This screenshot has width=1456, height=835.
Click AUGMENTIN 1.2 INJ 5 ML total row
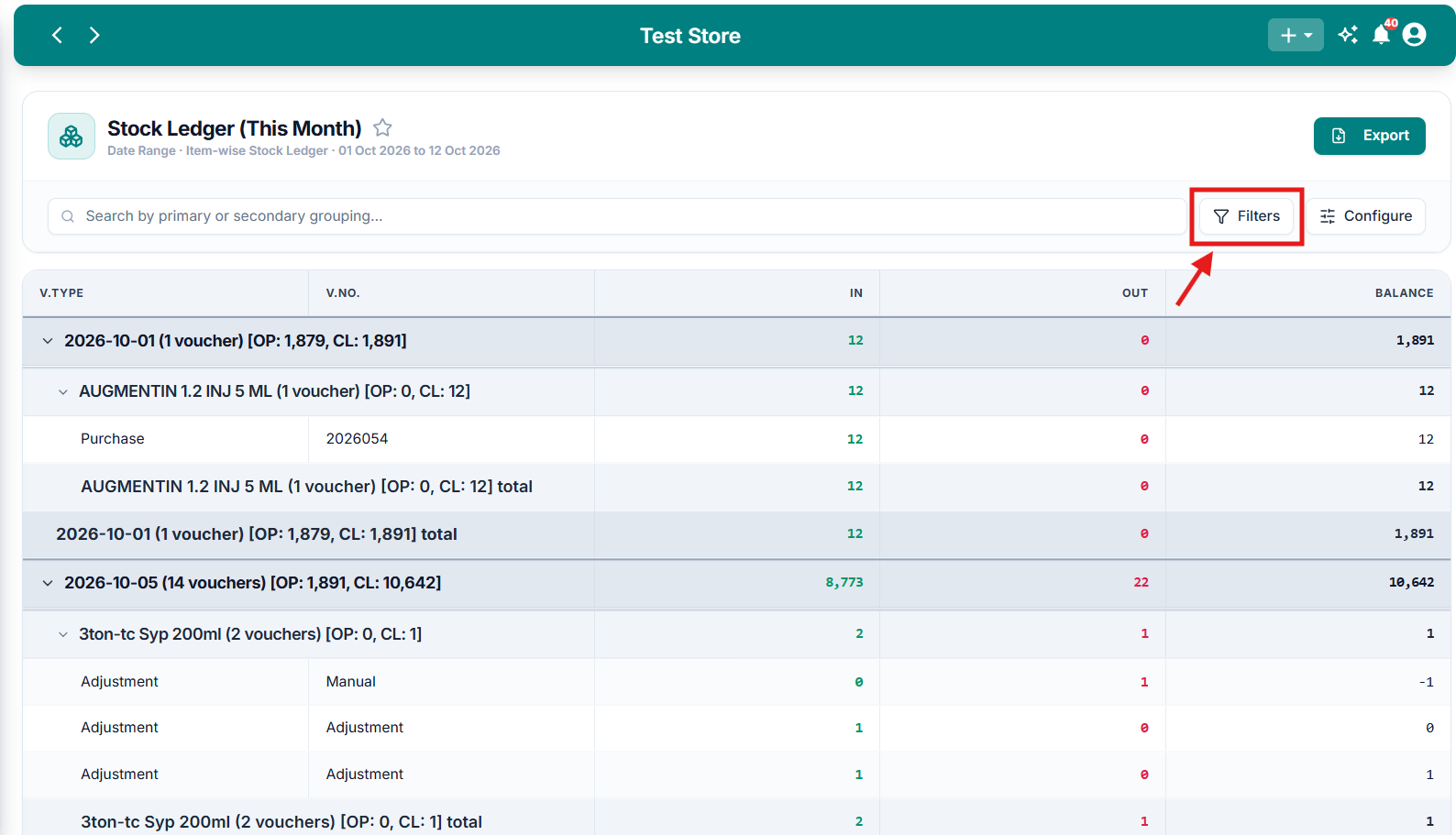pos(736,487)
